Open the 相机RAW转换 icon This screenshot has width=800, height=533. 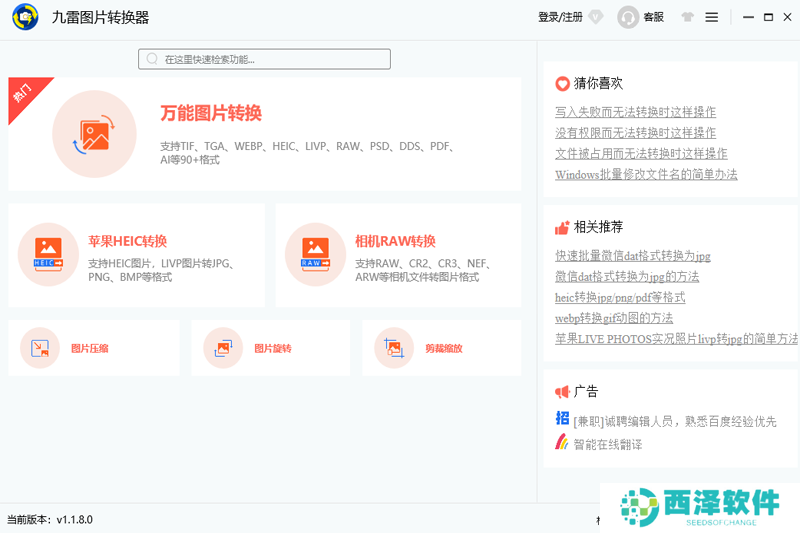(315, 254)
